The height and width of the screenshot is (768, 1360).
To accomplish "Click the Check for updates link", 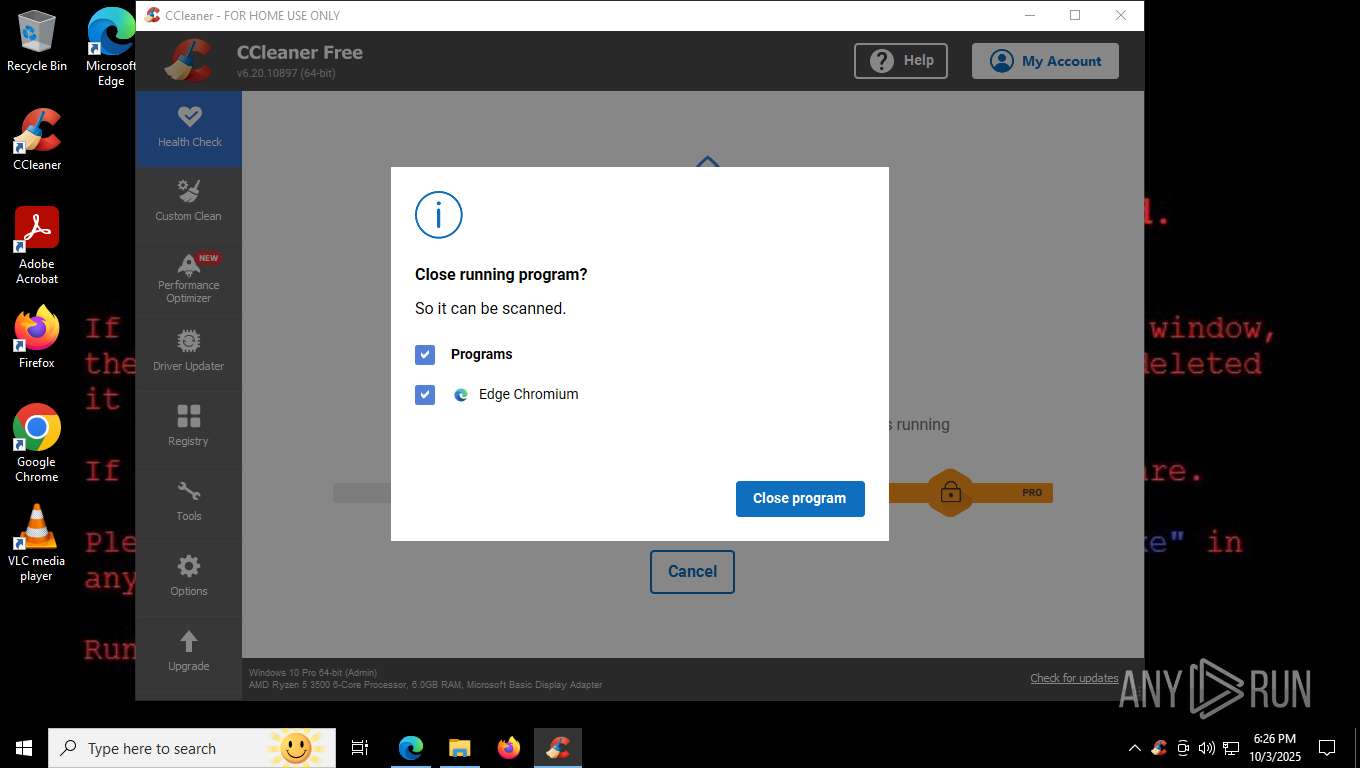I will click(1074, 678).
